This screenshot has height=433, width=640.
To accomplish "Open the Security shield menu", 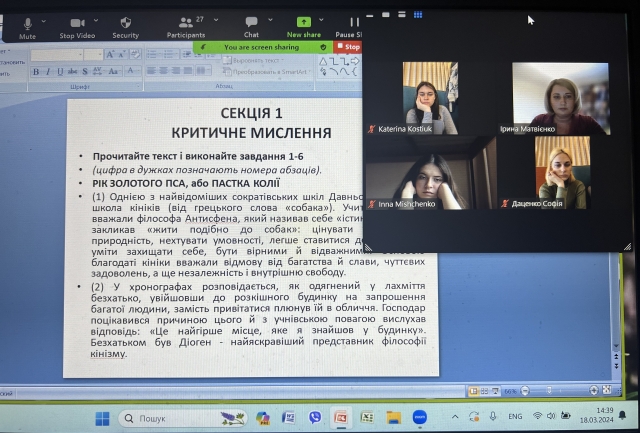I will click(x=126, y=28).
